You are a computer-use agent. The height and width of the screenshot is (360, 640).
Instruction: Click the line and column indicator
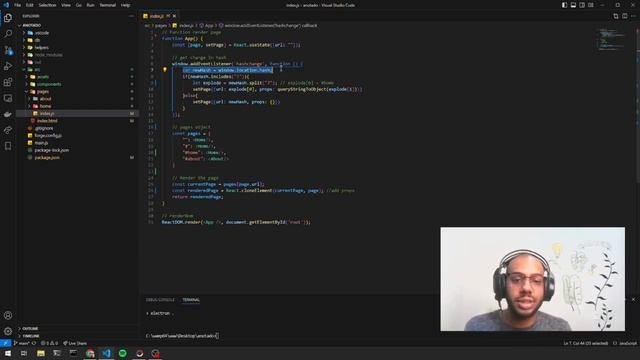(x=586, y=343)
